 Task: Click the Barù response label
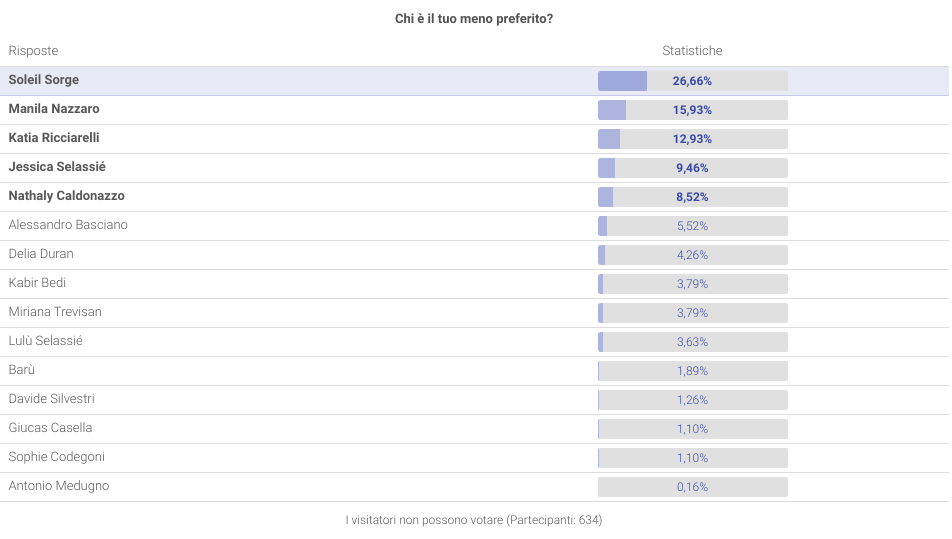(22, 370)
